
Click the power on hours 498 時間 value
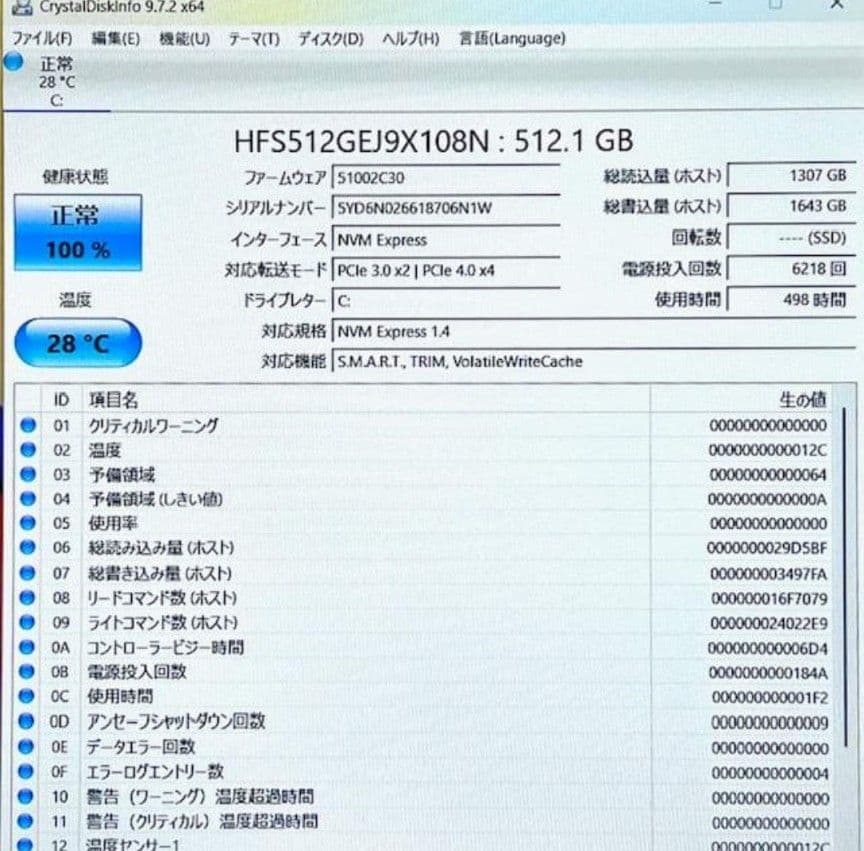point(791,300)
